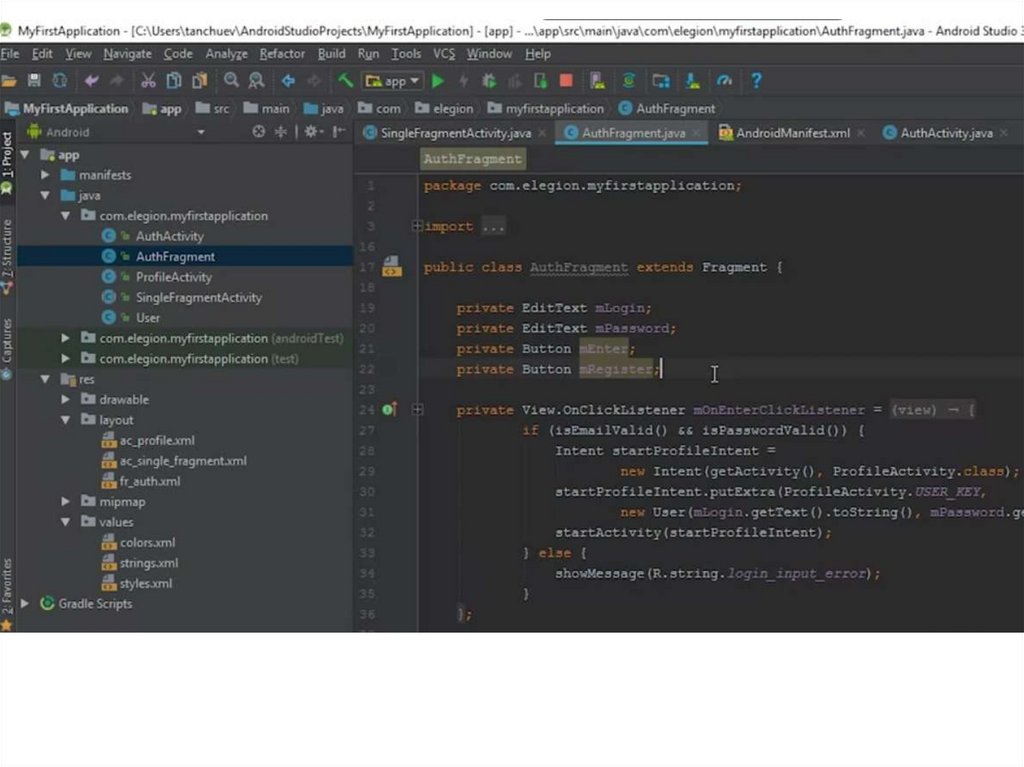
Task: Switch to the AndroidManifest.xml tab
Action: click(792, 133)
